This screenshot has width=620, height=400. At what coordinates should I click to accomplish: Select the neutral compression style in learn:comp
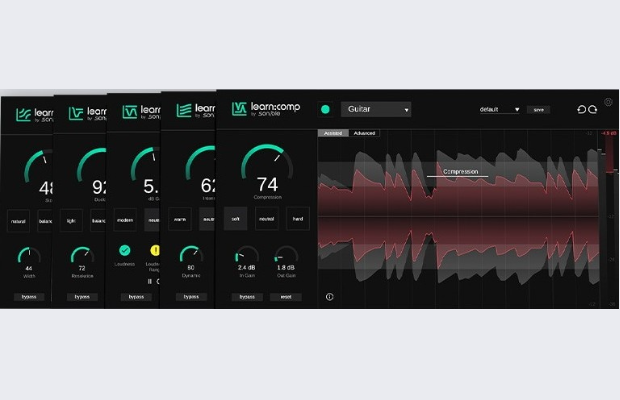(267, 219)
